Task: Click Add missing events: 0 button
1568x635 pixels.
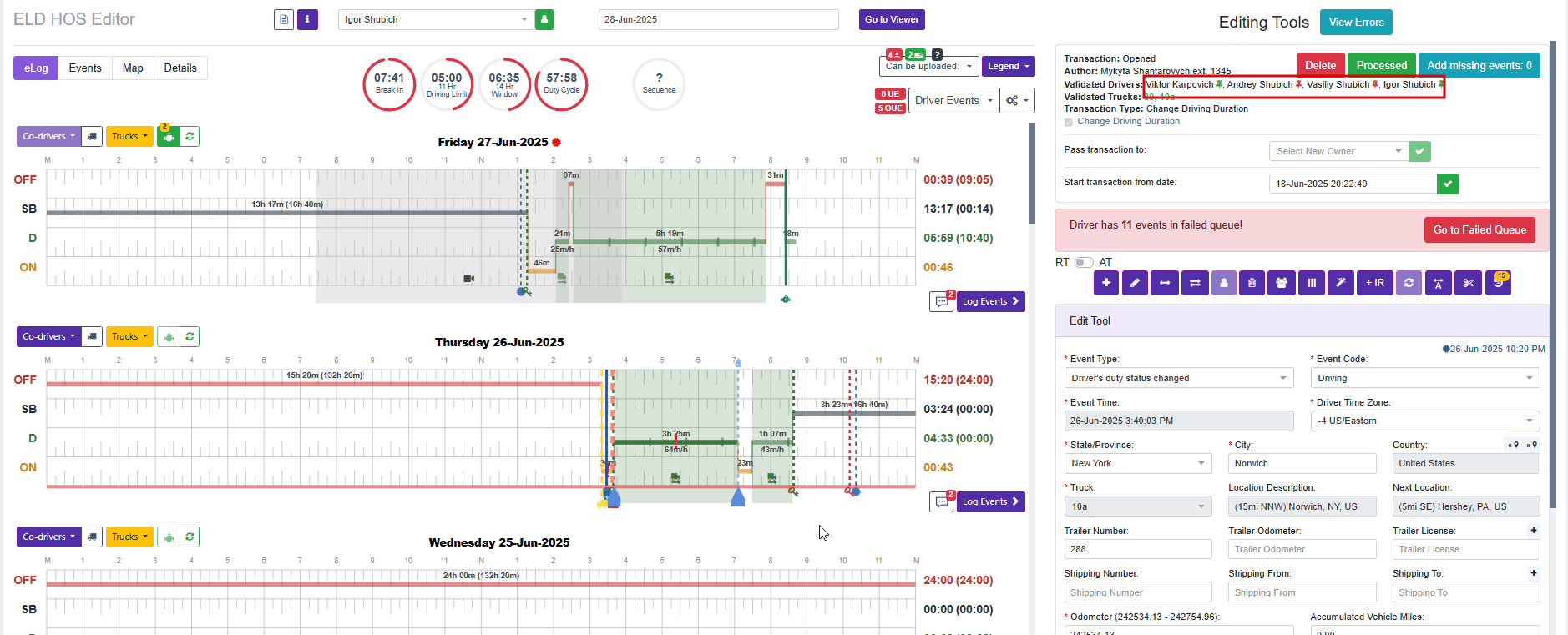Action: click(1479, 65)
